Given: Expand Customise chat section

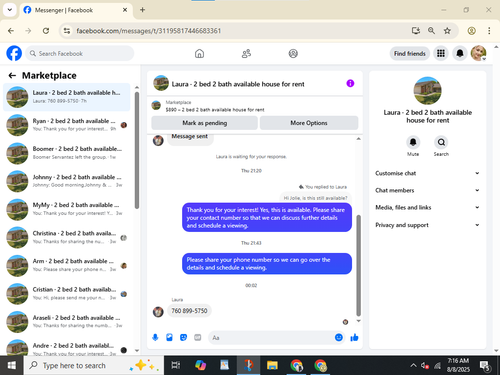Looking at the screenshot, I should [x=427, y=173].
